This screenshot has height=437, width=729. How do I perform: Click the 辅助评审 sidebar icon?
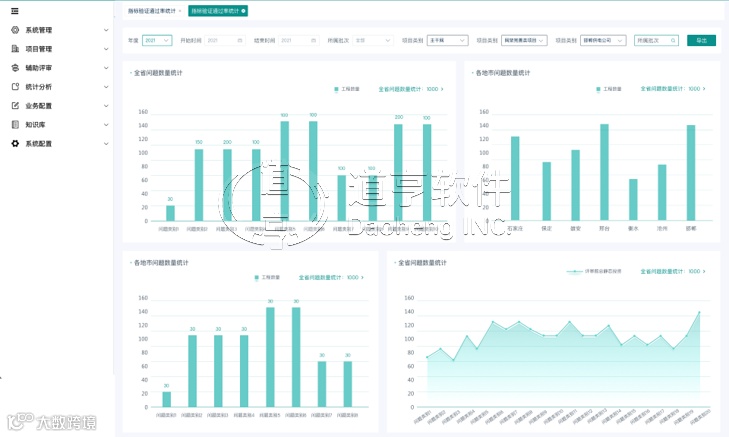[x=15, y=68]
